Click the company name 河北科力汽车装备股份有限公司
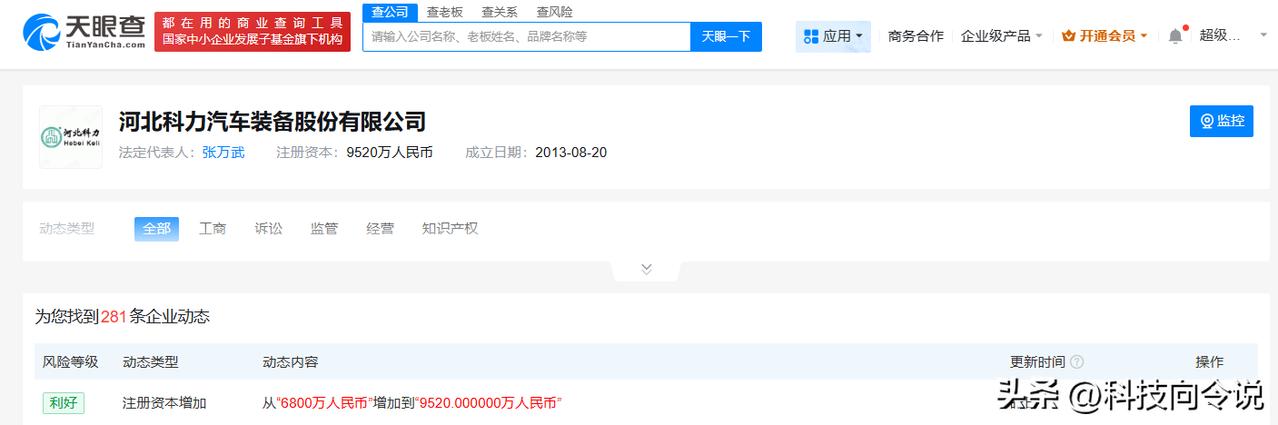Image resolution: width=1278 pixels, height=425 pixels. 273,122
